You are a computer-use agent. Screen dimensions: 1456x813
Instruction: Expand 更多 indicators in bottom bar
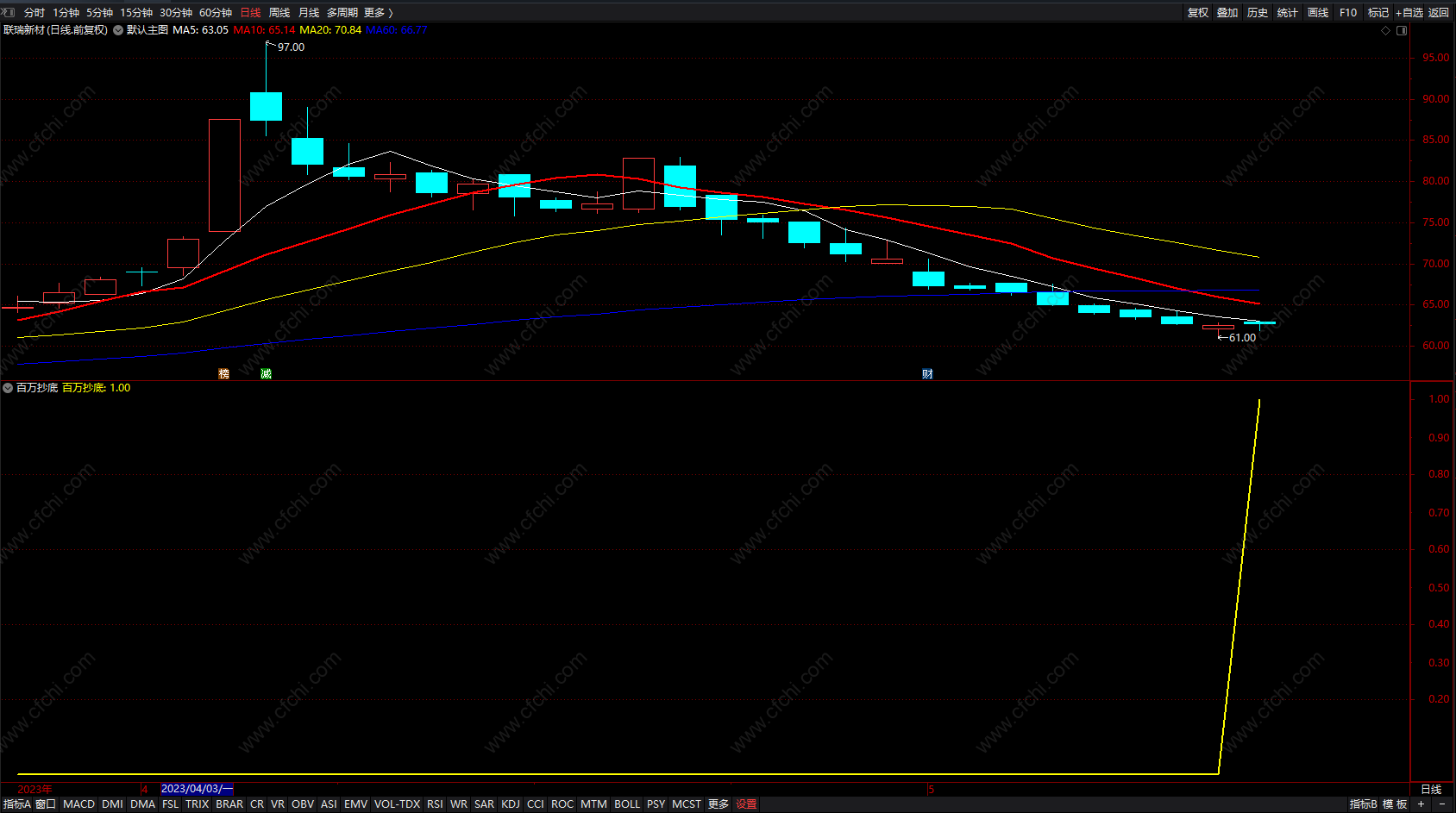(x=719, y=804)
